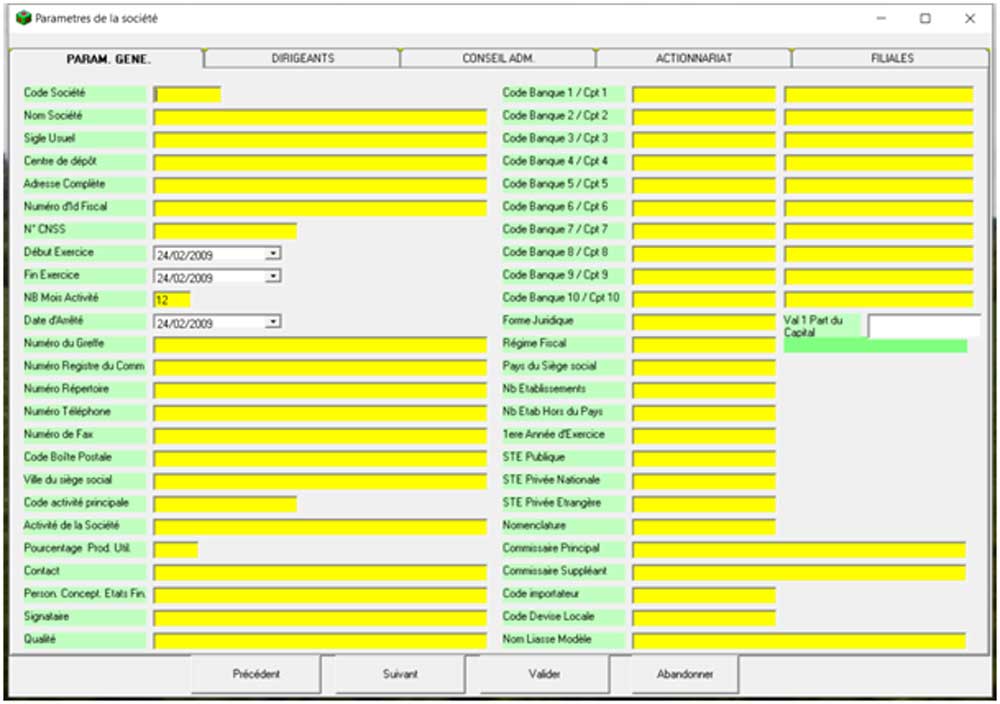Click the Forme Juridique field

703,322
